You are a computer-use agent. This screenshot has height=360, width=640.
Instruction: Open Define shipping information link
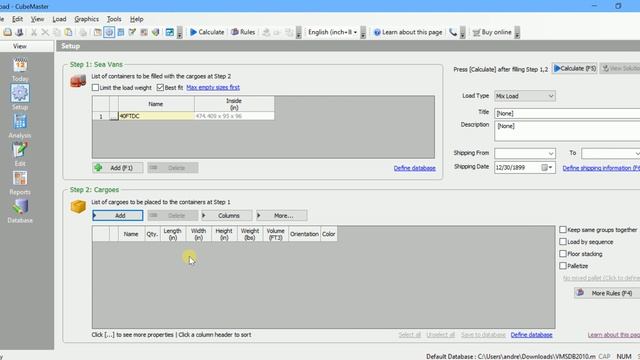[x=601, y=168]
